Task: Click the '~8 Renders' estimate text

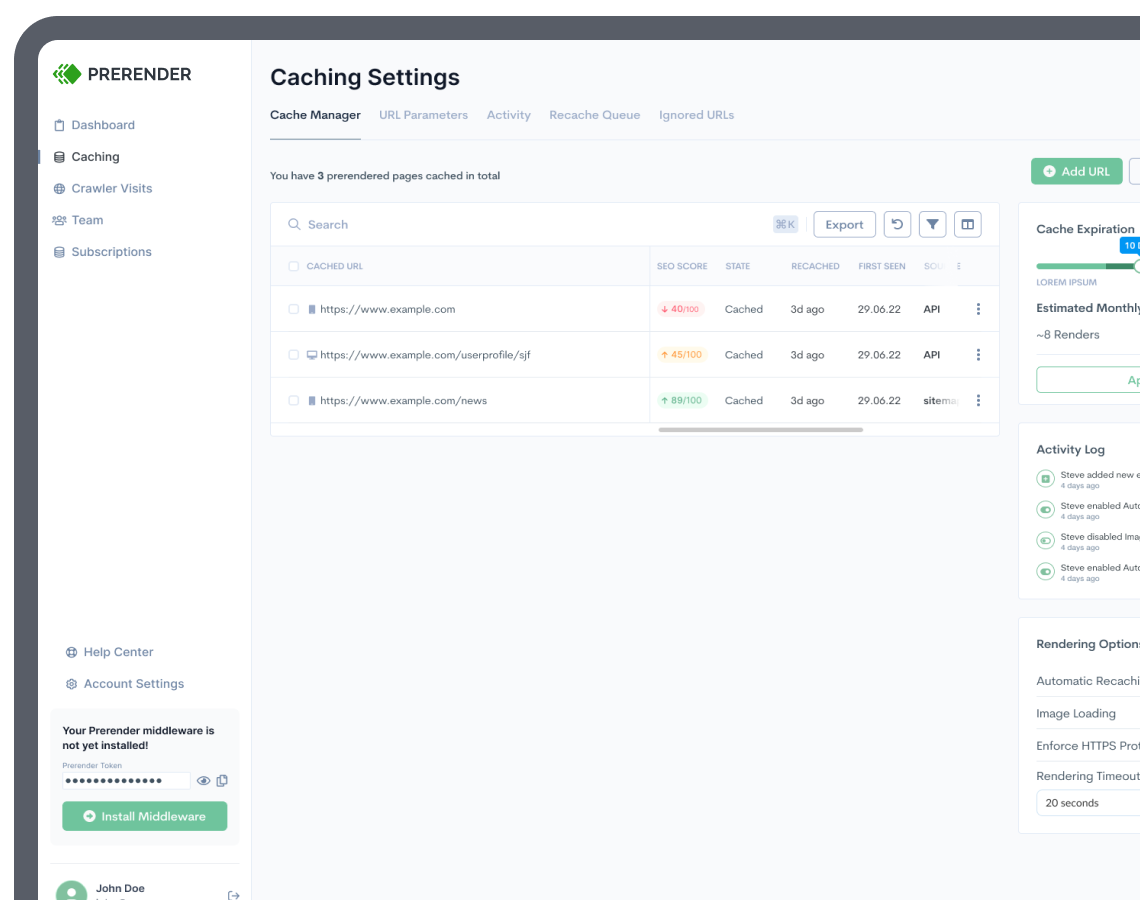Action: (1067, 334)
